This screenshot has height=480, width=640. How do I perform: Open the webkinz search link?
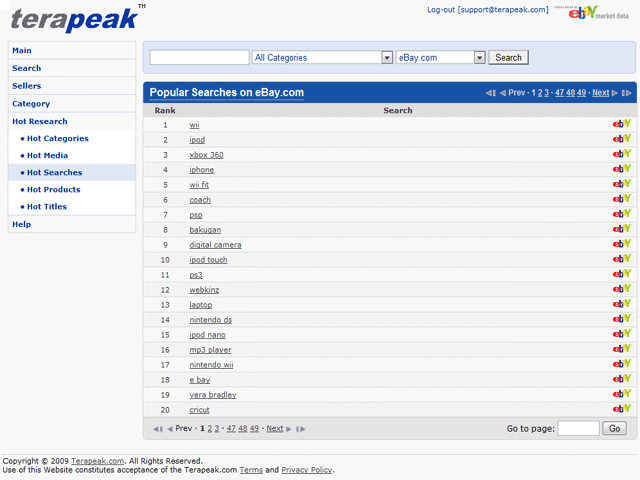(204, 290)
